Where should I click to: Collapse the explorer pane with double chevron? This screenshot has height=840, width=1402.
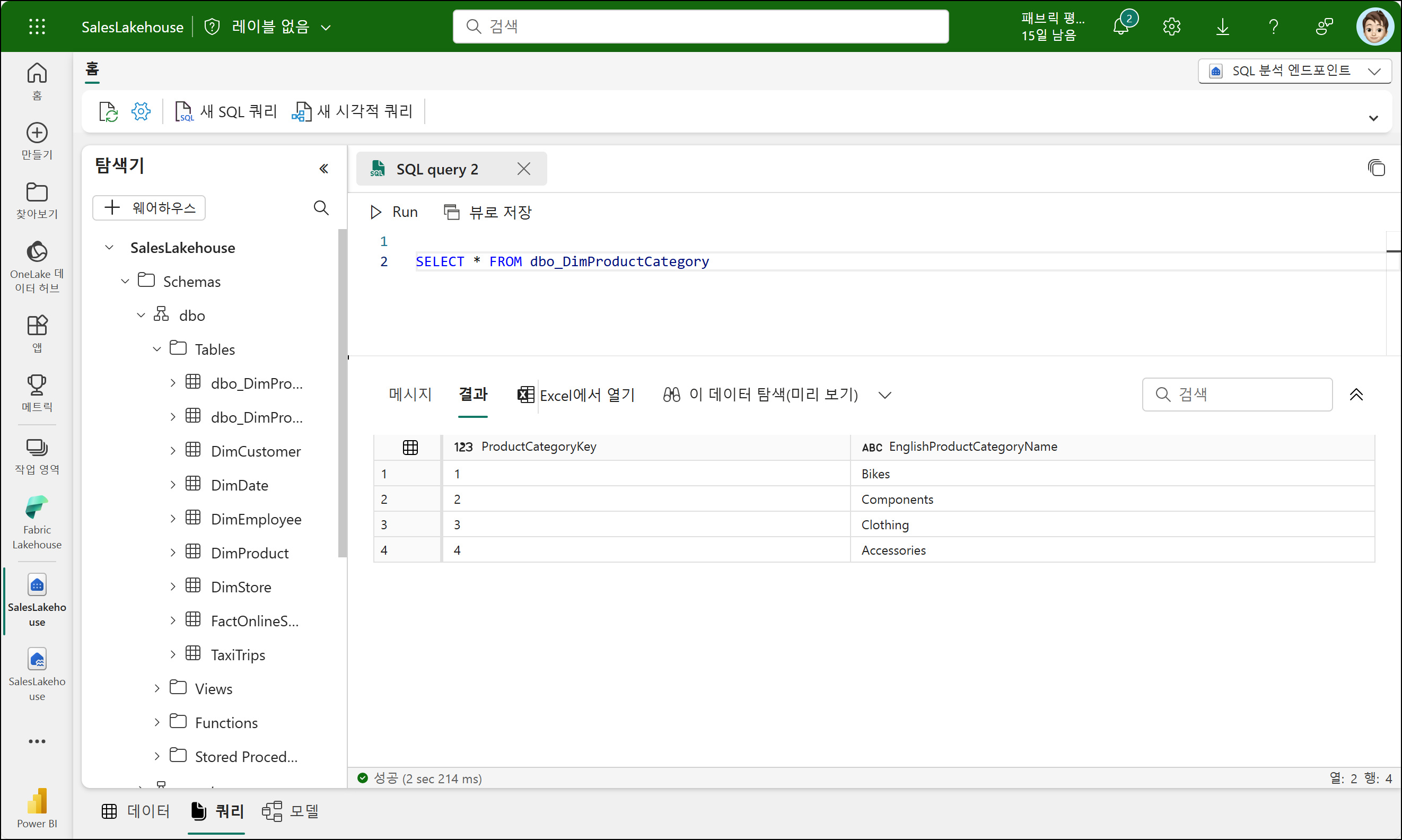pos(324,168)
